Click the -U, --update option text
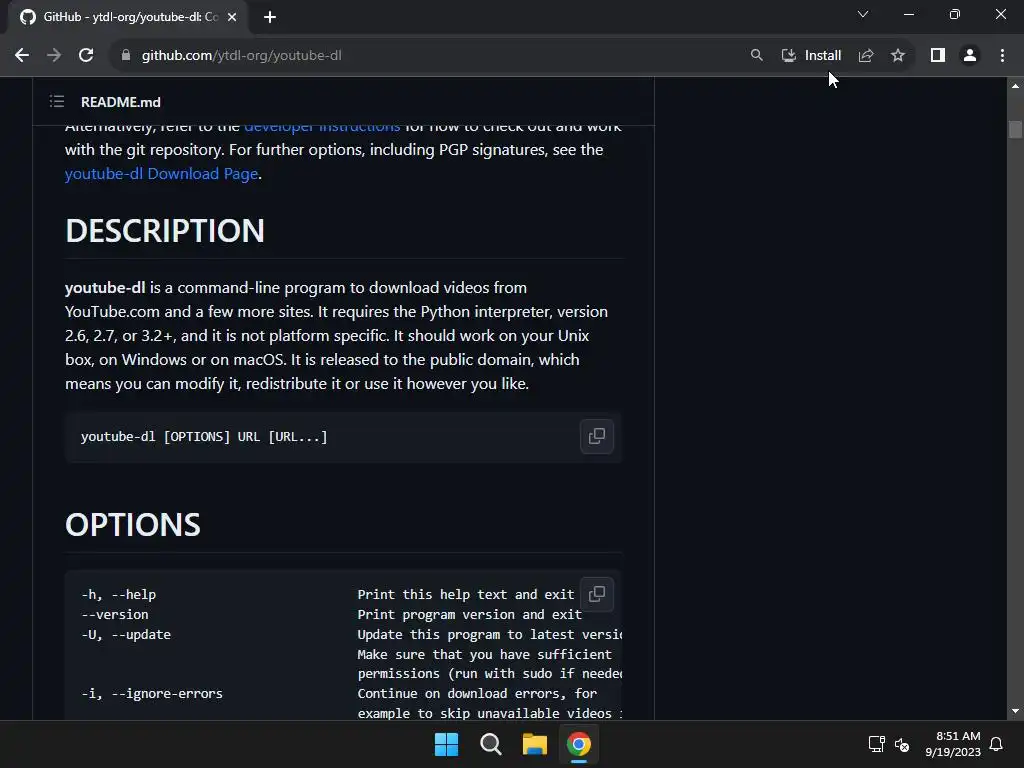Screen dimensions: 1024x768 point(126,635)
